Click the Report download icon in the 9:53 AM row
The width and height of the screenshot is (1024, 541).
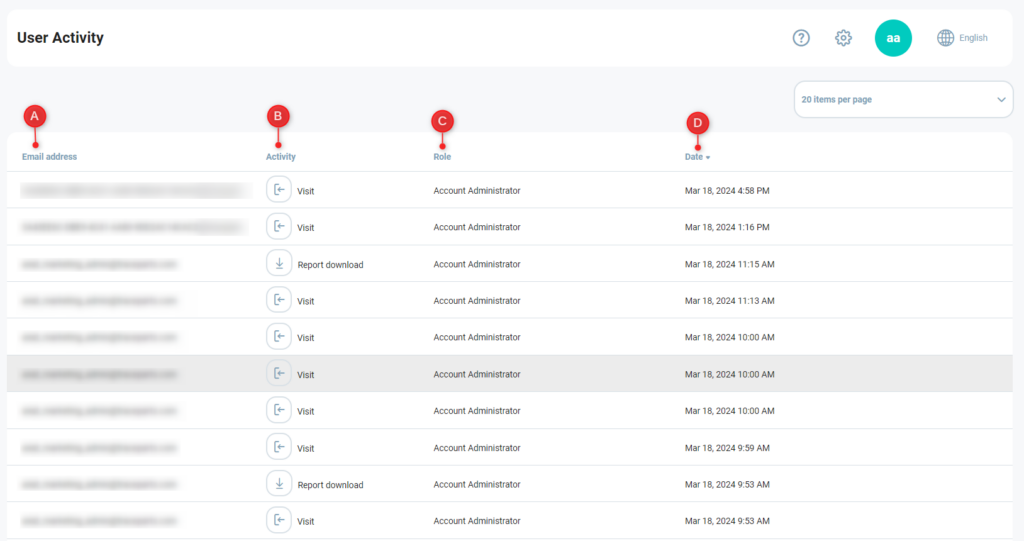[x=279, y=484]
